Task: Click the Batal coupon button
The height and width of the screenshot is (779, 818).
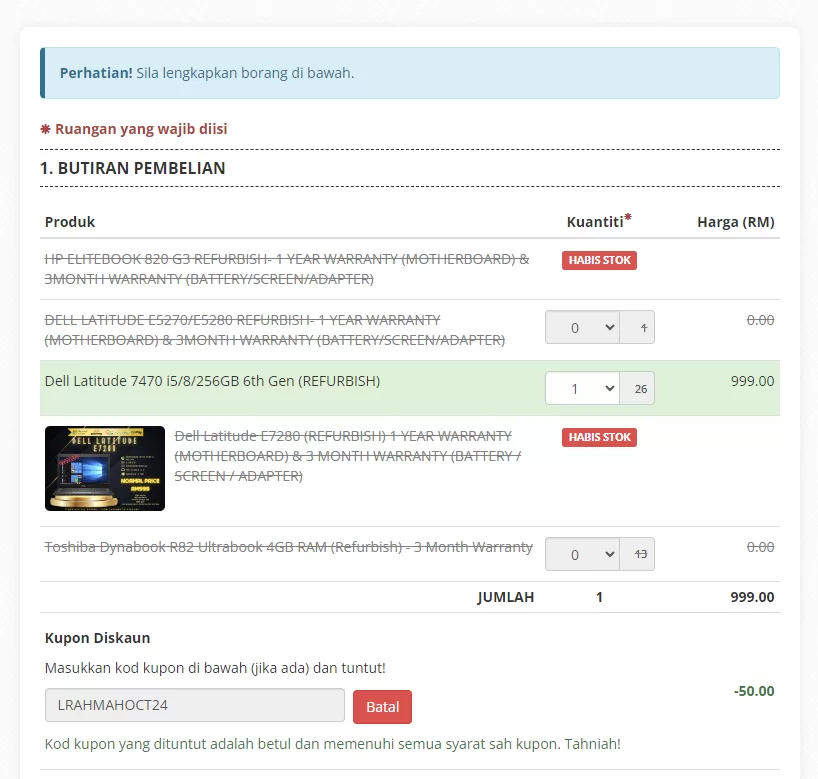Action: [382, 707]
